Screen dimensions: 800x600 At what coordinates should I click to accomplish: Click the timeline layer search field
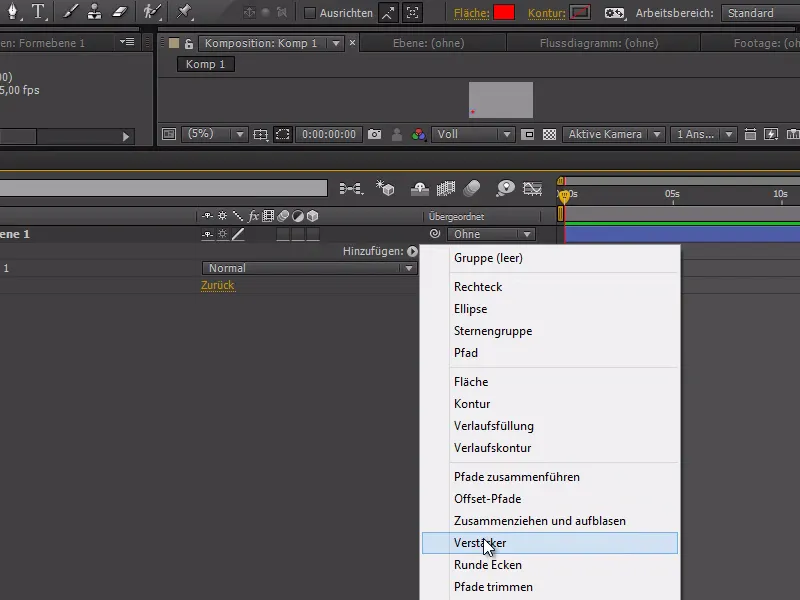coord(163,188)
